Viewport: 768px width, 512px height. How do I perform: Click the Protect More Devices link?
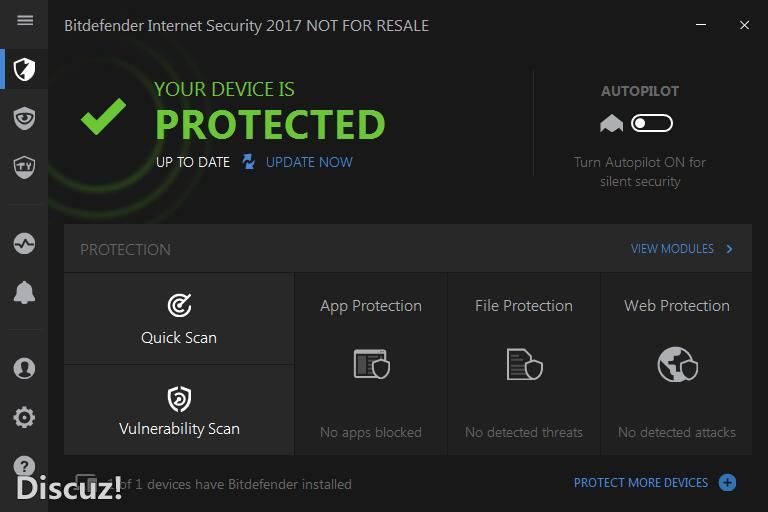[x=640, y=483]
